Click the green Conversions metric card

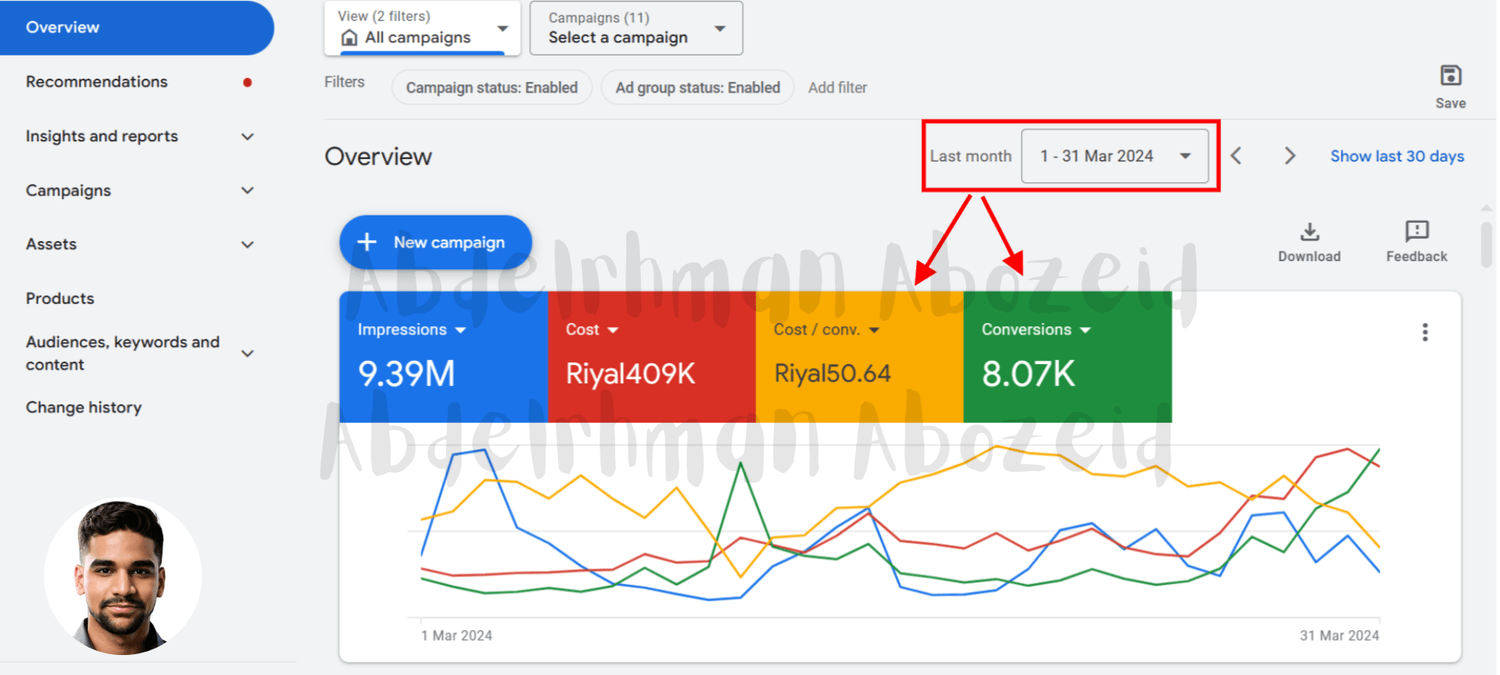tap(1066, 357)
